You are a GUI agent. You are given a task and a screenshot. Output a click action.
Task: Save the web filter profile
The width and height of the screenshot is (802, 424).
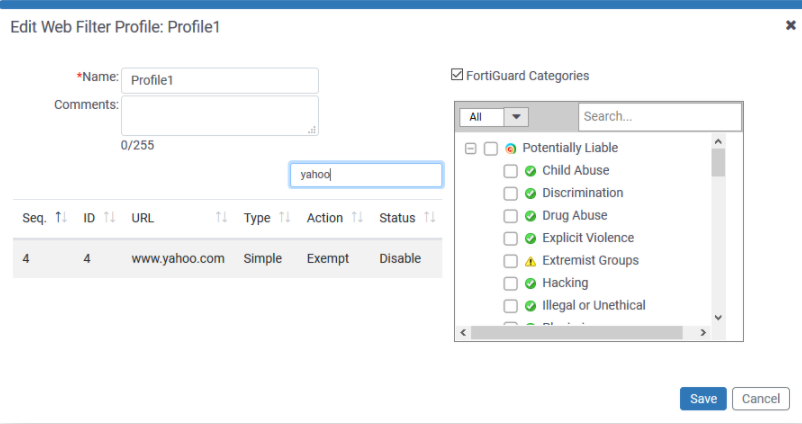point(703,399)
